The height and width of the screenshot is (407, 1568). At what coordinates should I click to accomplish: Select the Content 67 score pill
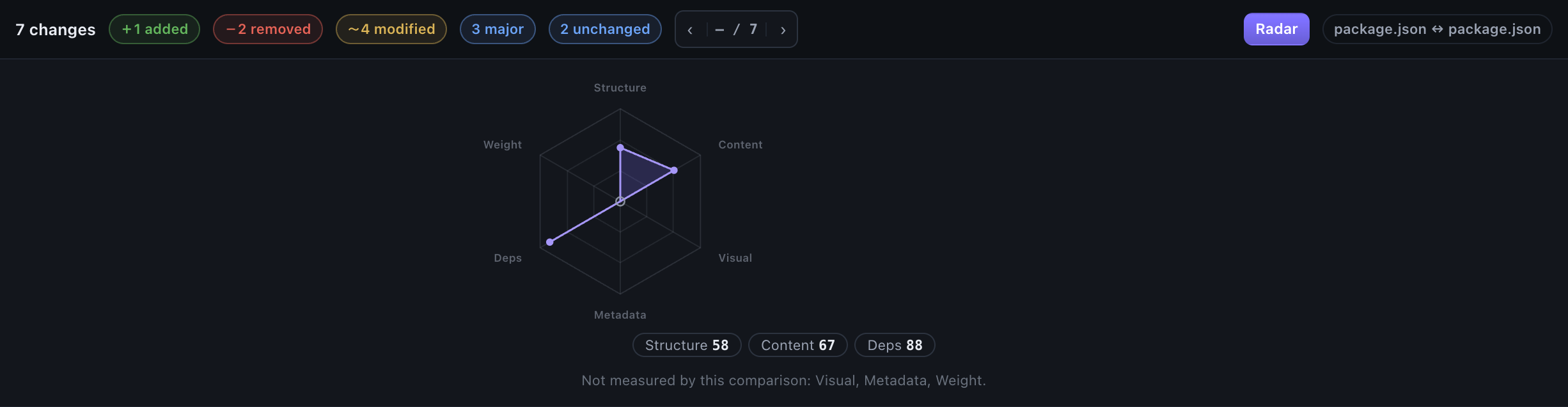798,345
